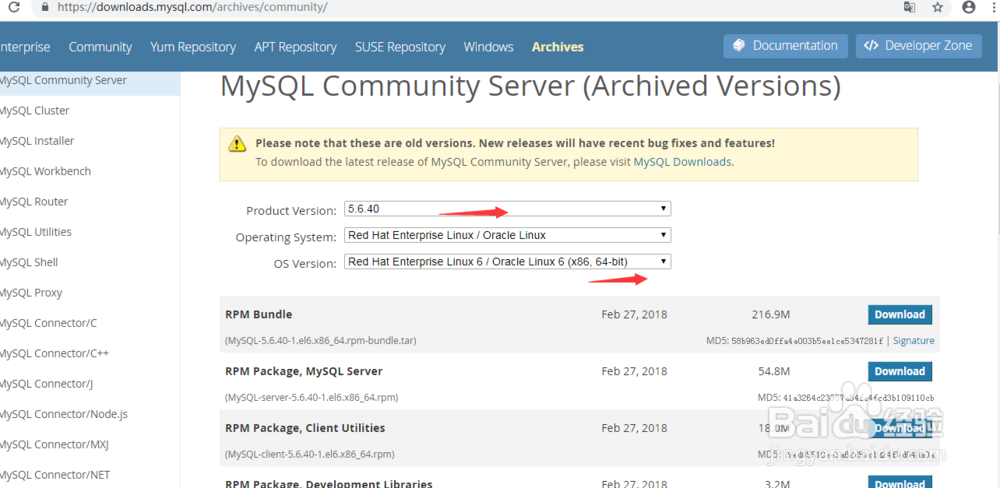Click the padlock site security icon

click(44, 8)
